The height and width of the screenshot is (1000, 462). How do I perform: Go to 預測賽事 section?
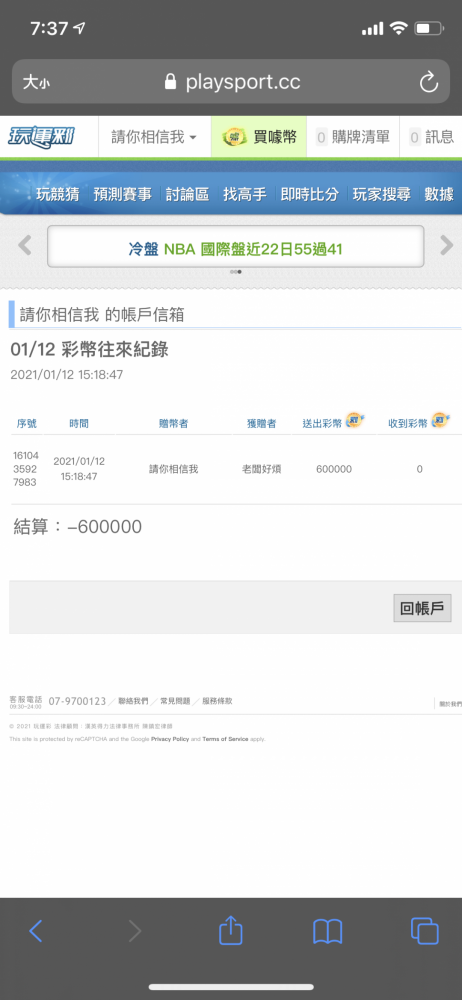pyautogui.click(x=123, y=195)
